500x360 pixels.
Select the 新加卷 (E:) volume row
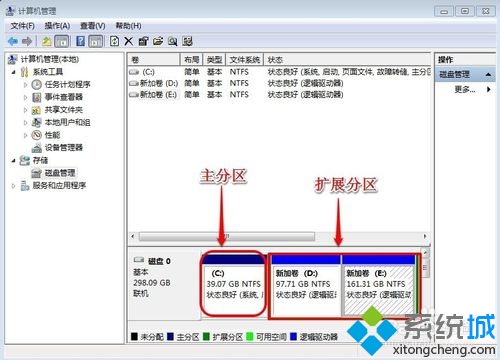pos(279,95)
